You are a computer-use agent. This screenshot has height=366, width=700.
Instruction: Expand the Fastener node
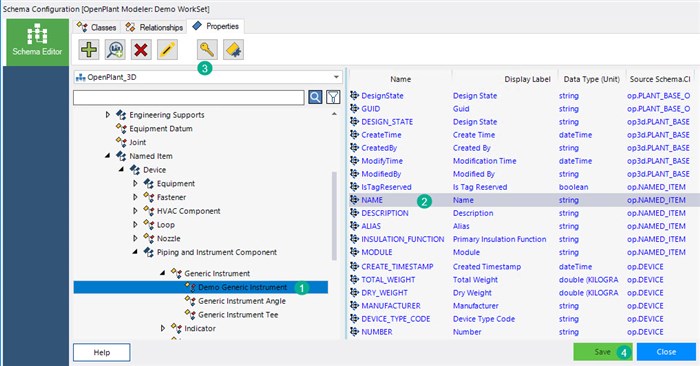pos(135,197)
